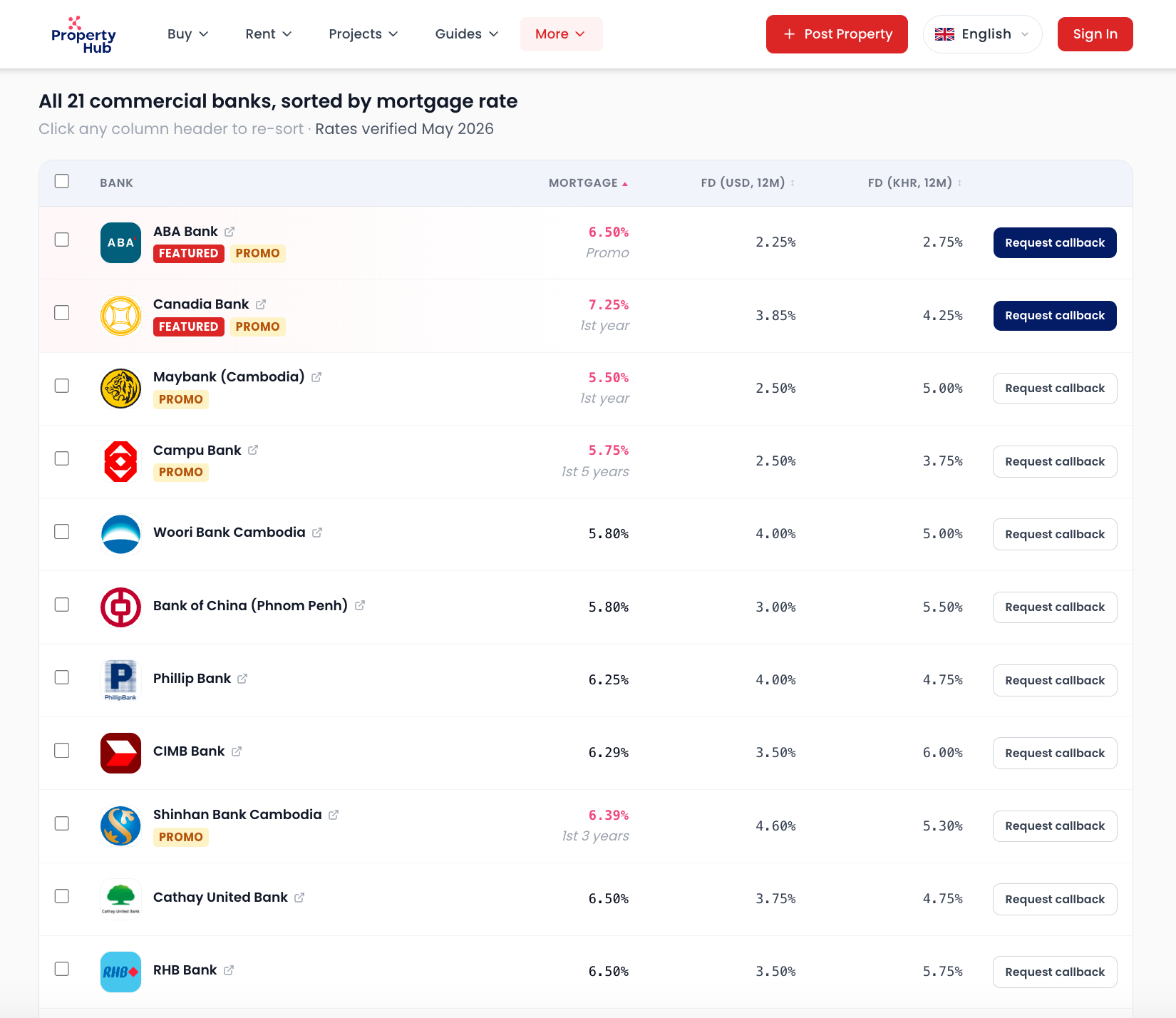The width and height of the screenshot is (1176, 1018).
Task: Click the Sign In button
Action: [x=1095, y=34]
